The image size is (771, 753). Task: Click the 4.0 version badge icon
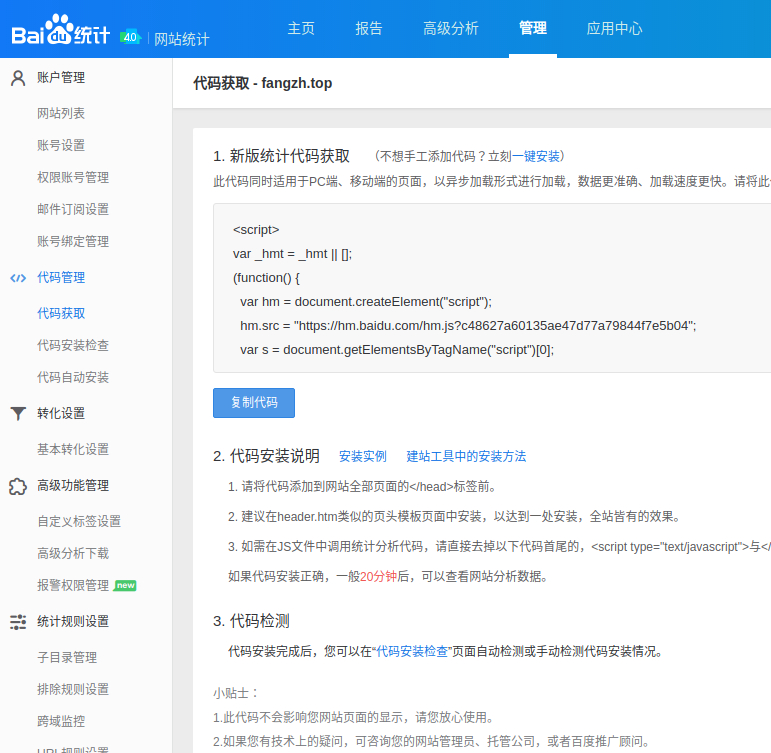point(130,37)
